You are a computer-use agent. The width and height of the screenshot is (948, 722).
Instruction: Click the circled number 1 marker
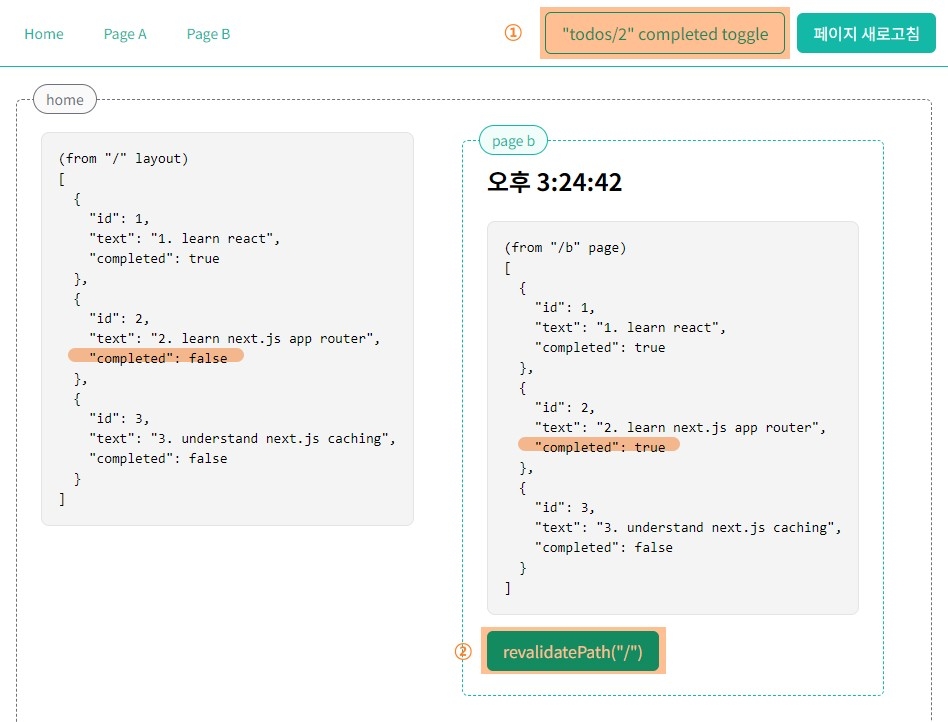coord(513,32)
